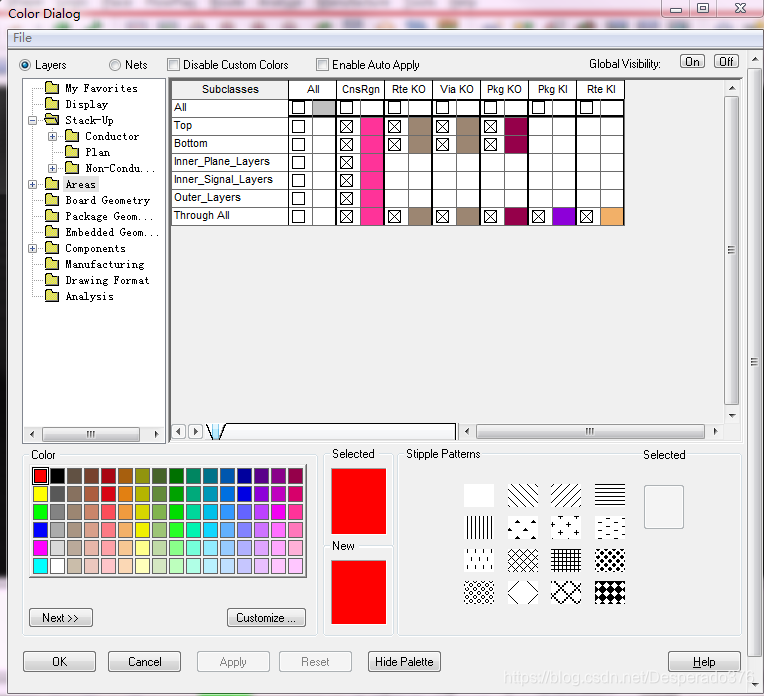The width and height of the screenshot is (764, 696).
Task: Expand the Components tree node
Action: tap(32, 249)
